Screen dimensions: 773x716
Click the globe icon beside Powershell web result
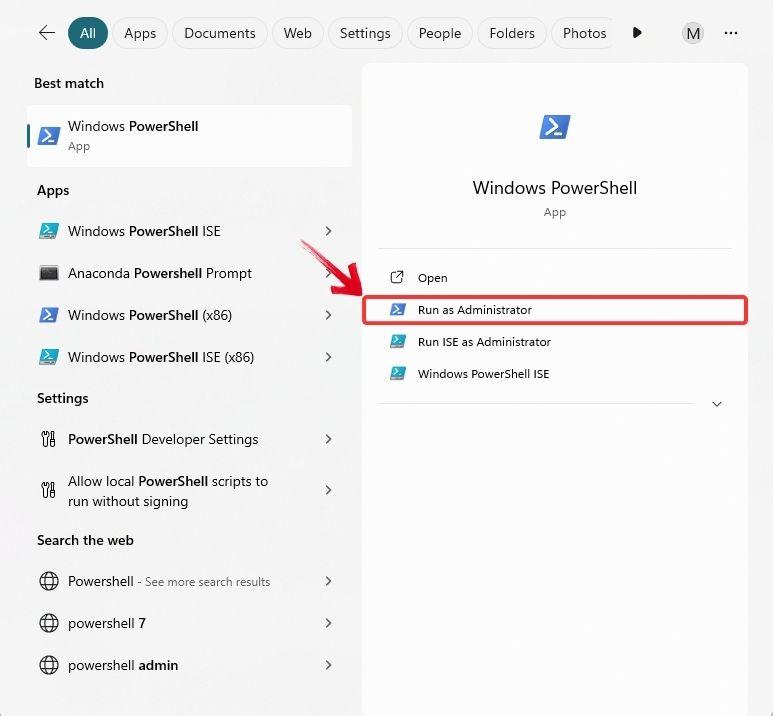[49, 581]
